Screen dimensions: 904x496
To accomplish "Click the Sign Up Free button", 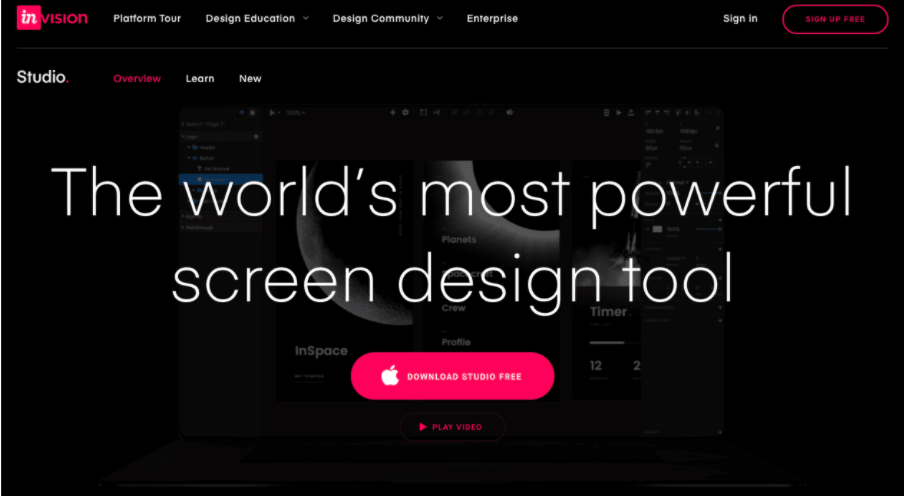I will pos(835,19).
